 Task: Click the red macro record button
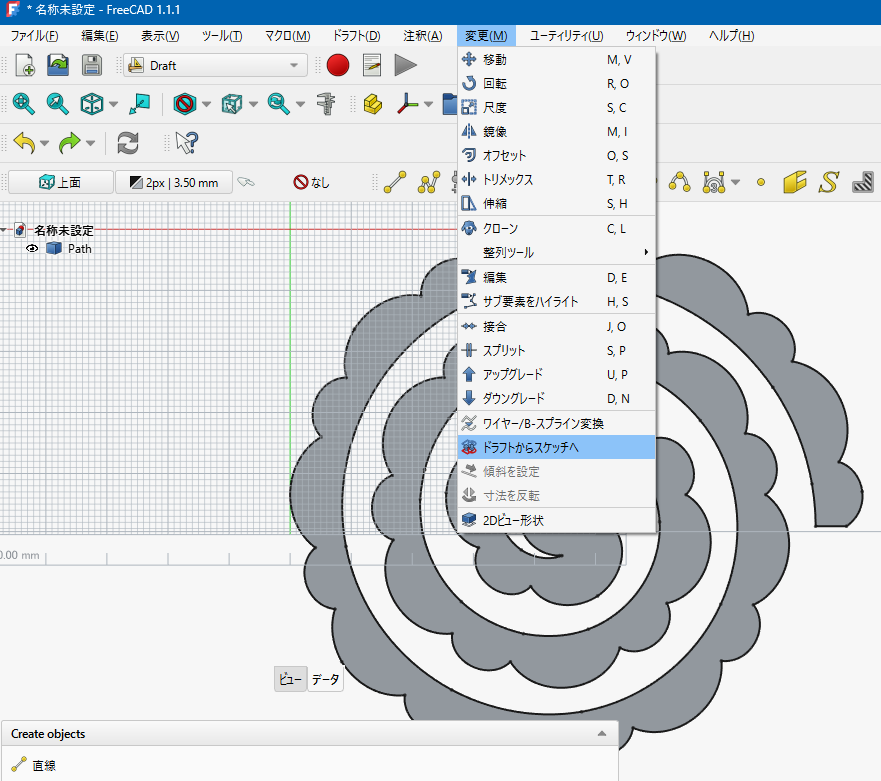click(338, 65)
